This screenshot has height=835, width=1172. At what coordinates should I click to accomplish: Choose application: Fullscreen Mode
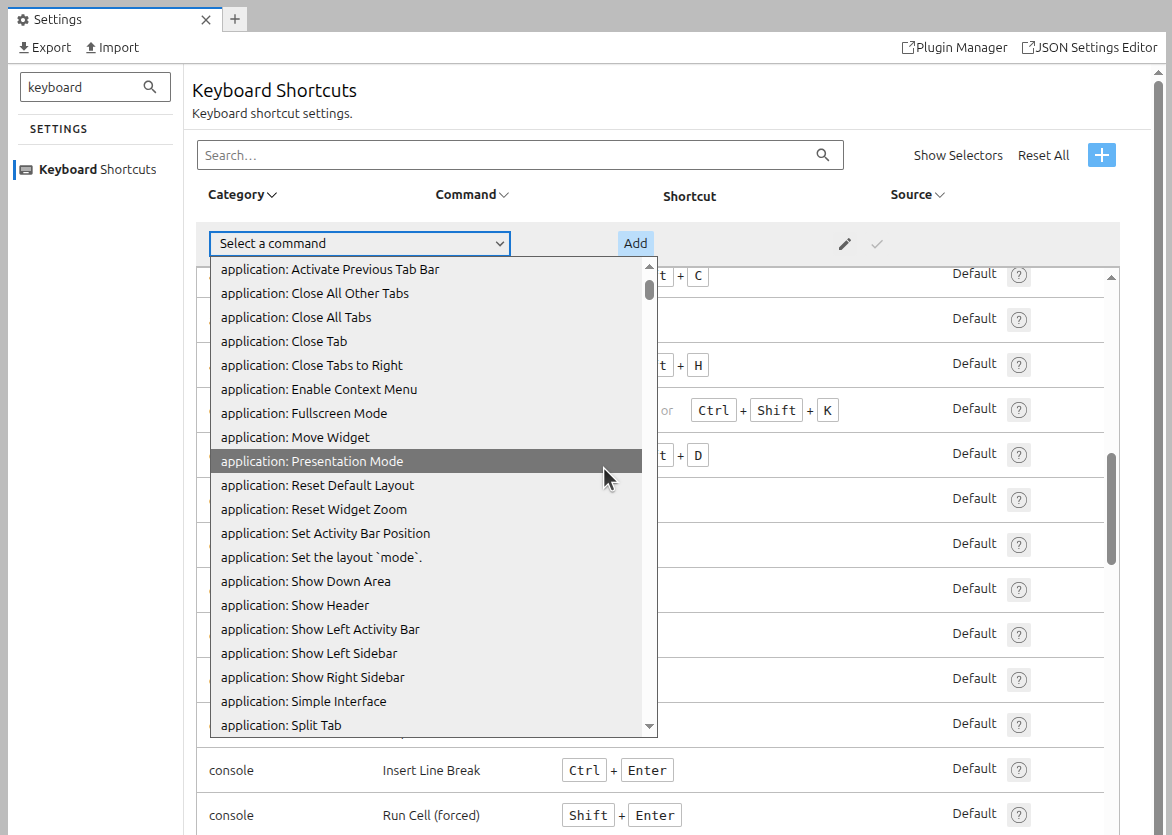coord(426,413)
